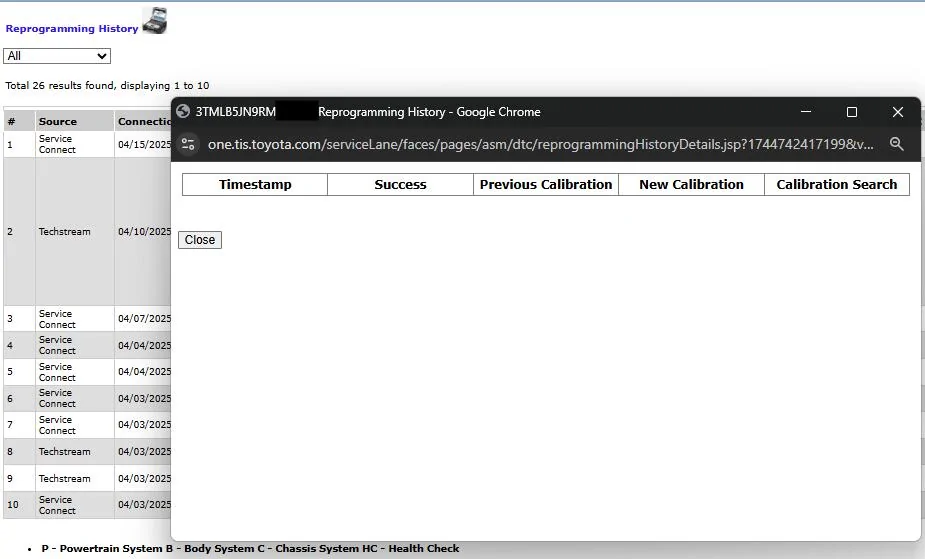Click the Success column header
Screen dimensions: 925x559
tap(400, 184)
